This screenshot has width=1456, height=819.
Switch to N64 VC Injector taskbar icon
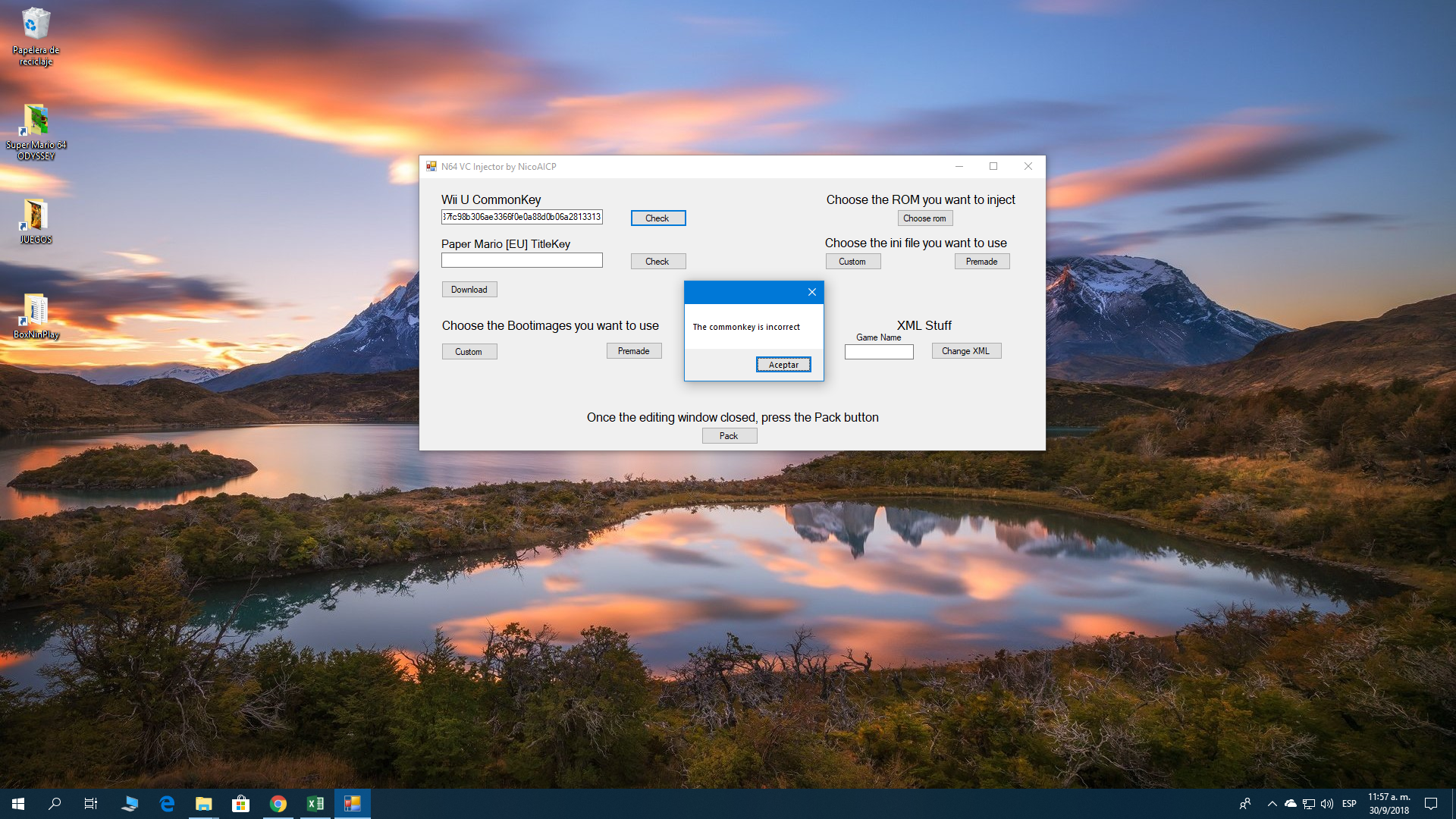(x=353, y=804)
